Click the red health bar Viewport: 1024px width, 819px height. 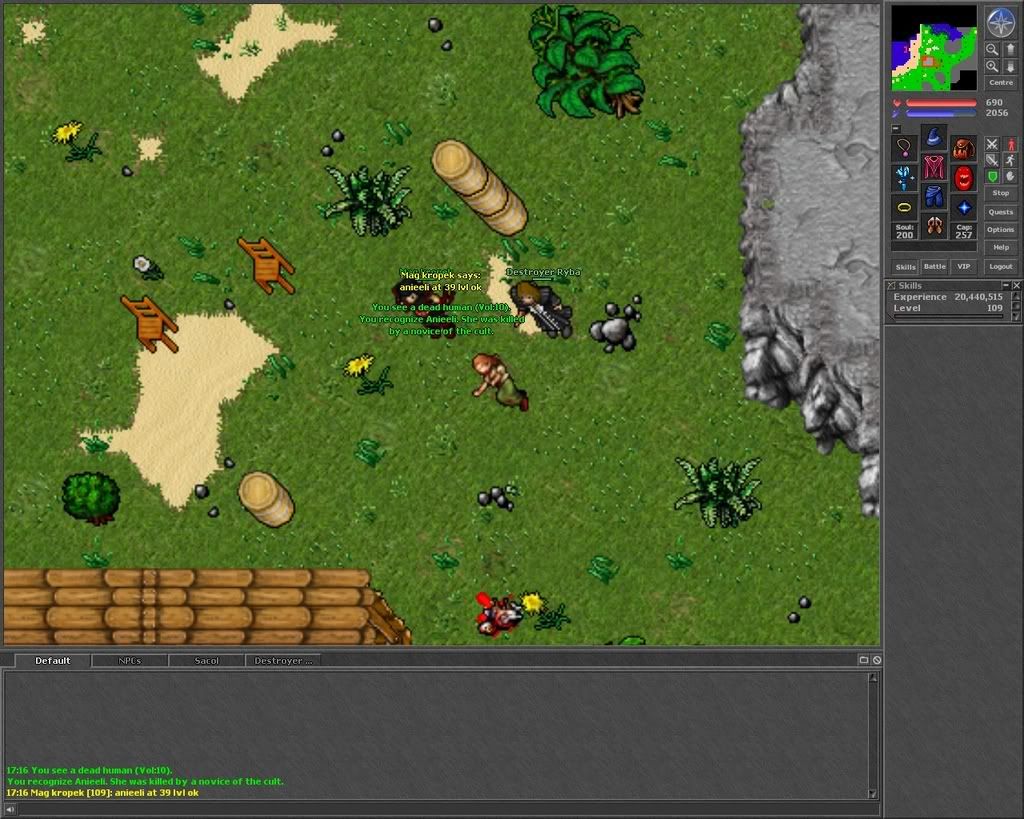pos(941,103)
